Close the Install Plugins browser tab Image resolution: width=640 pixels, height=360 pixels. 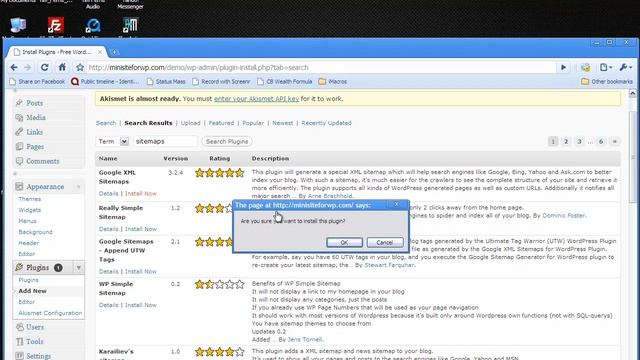pos(100,52)
